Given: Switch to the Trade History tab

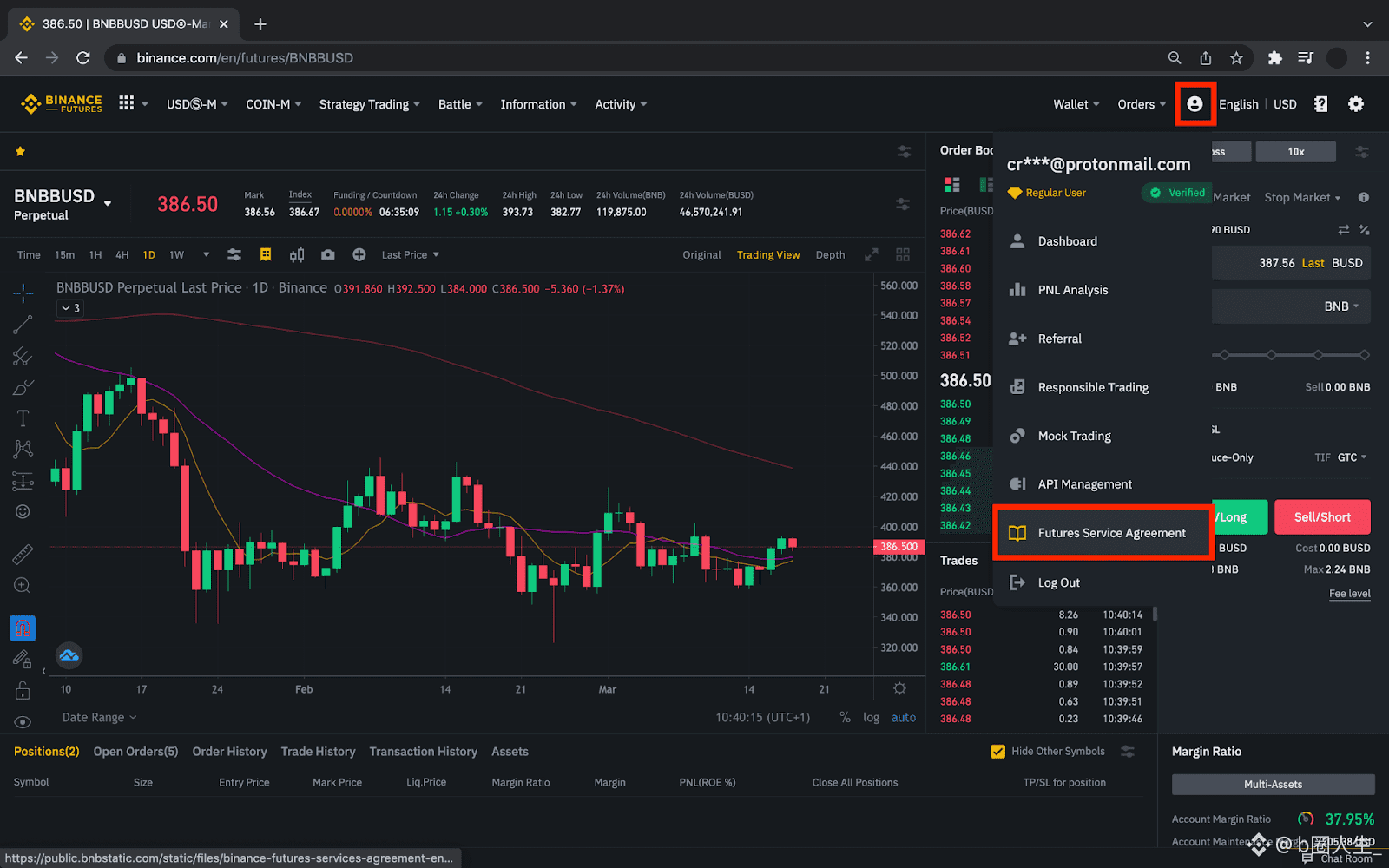Looking at the screenshot, I should [318, 752].
